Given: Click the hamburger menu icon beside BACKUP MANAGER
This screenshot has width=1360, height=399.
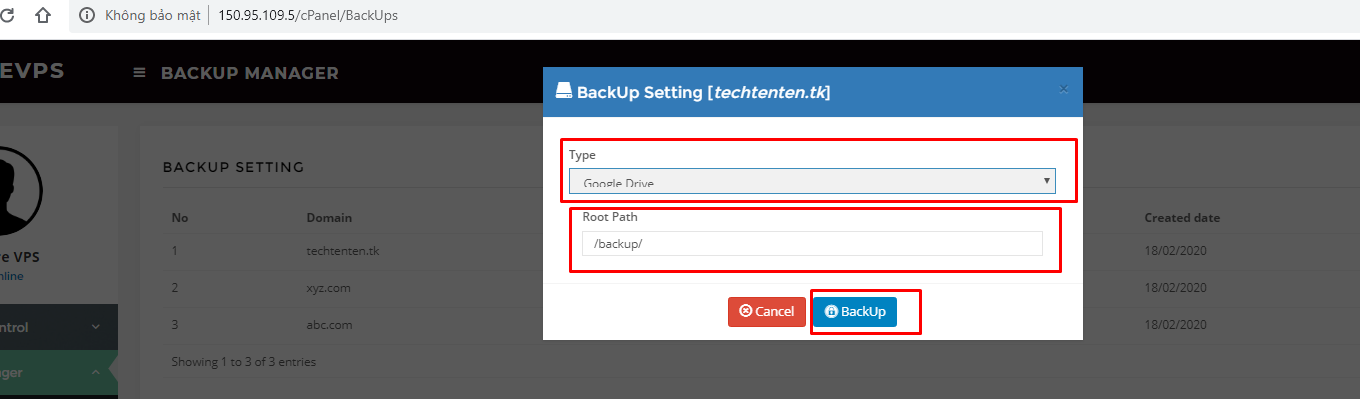Looking at the screenshot, I should 139,73.
